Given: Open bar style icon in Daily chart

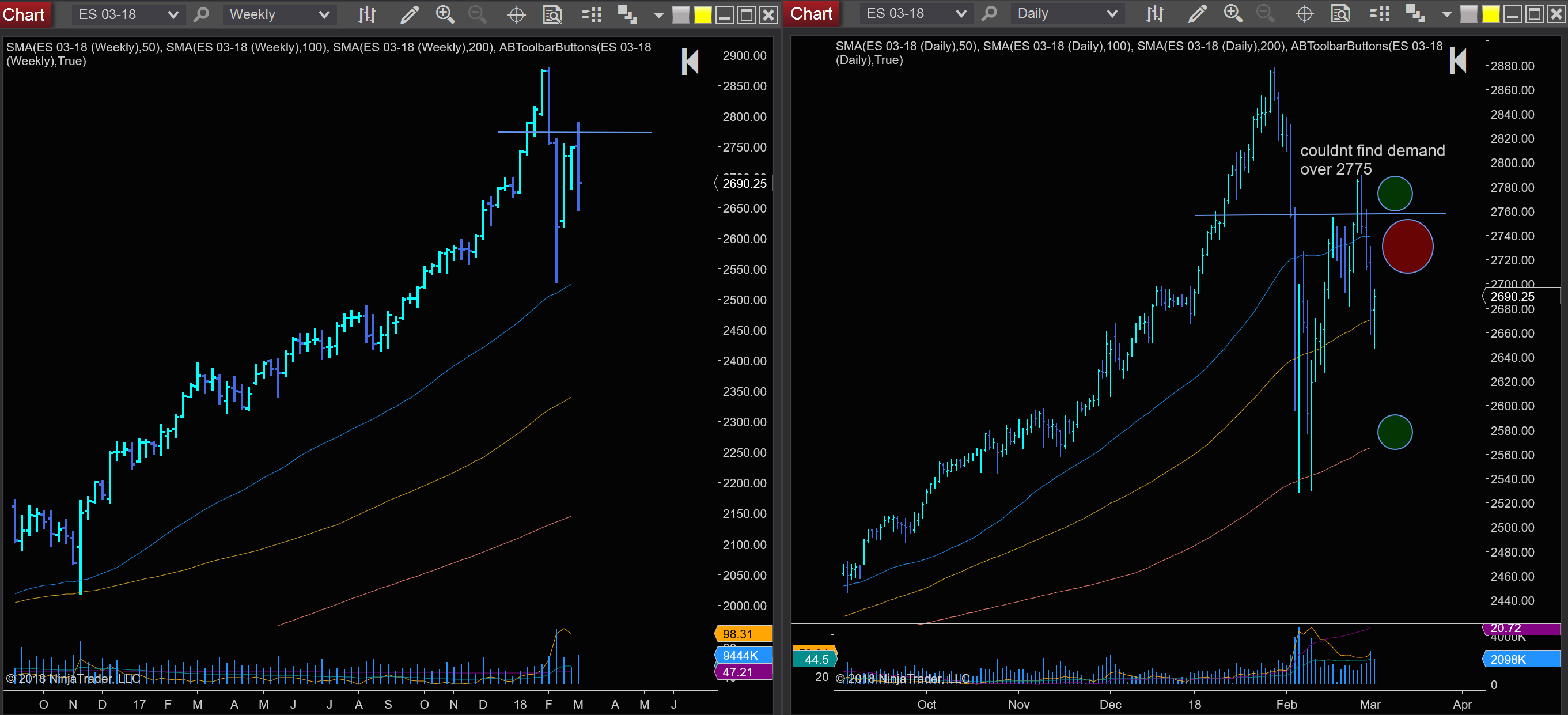Looking at the screenshot, I should (1155, 13).
